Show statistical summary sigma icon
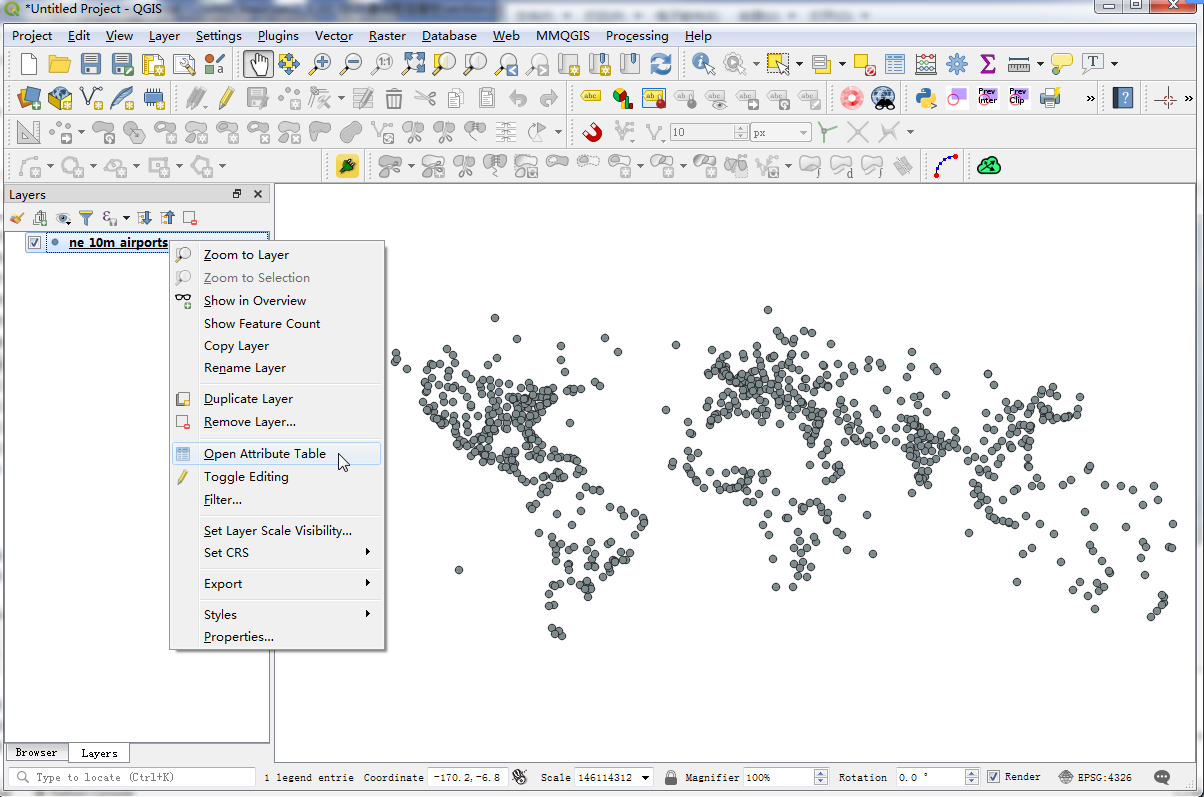This screenshot has width=1204, height=797. (x=988, y=64)
